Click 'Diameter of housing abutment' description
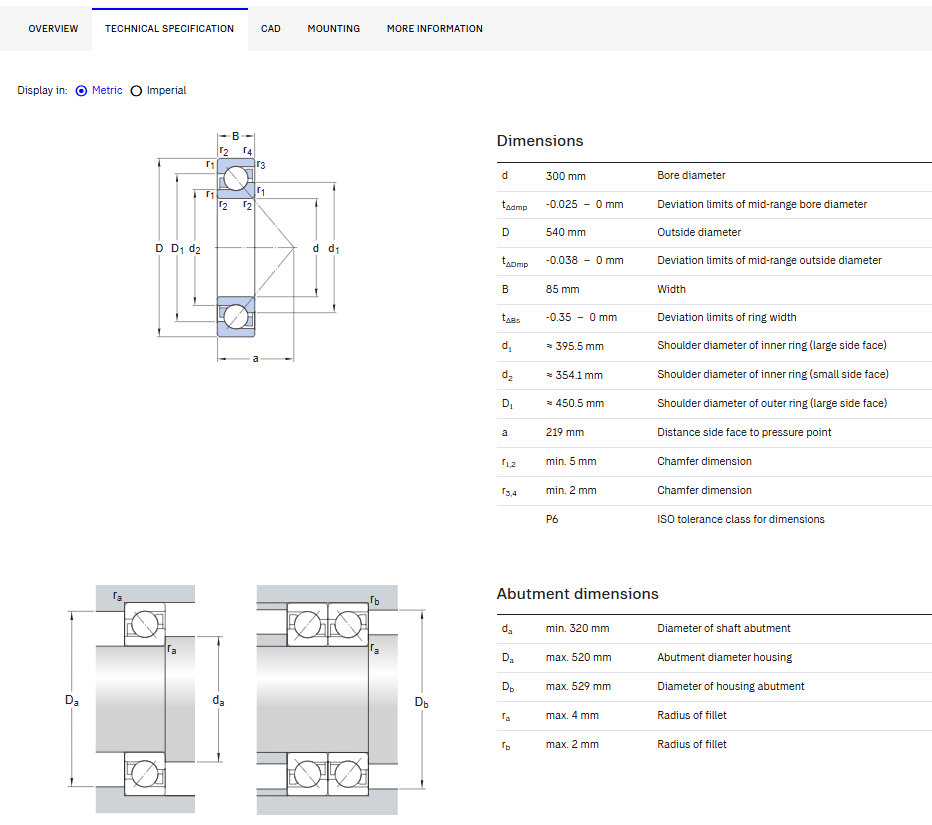Image resolution: width=932 pixels, height=825 pixels. (x=731, y=687)
